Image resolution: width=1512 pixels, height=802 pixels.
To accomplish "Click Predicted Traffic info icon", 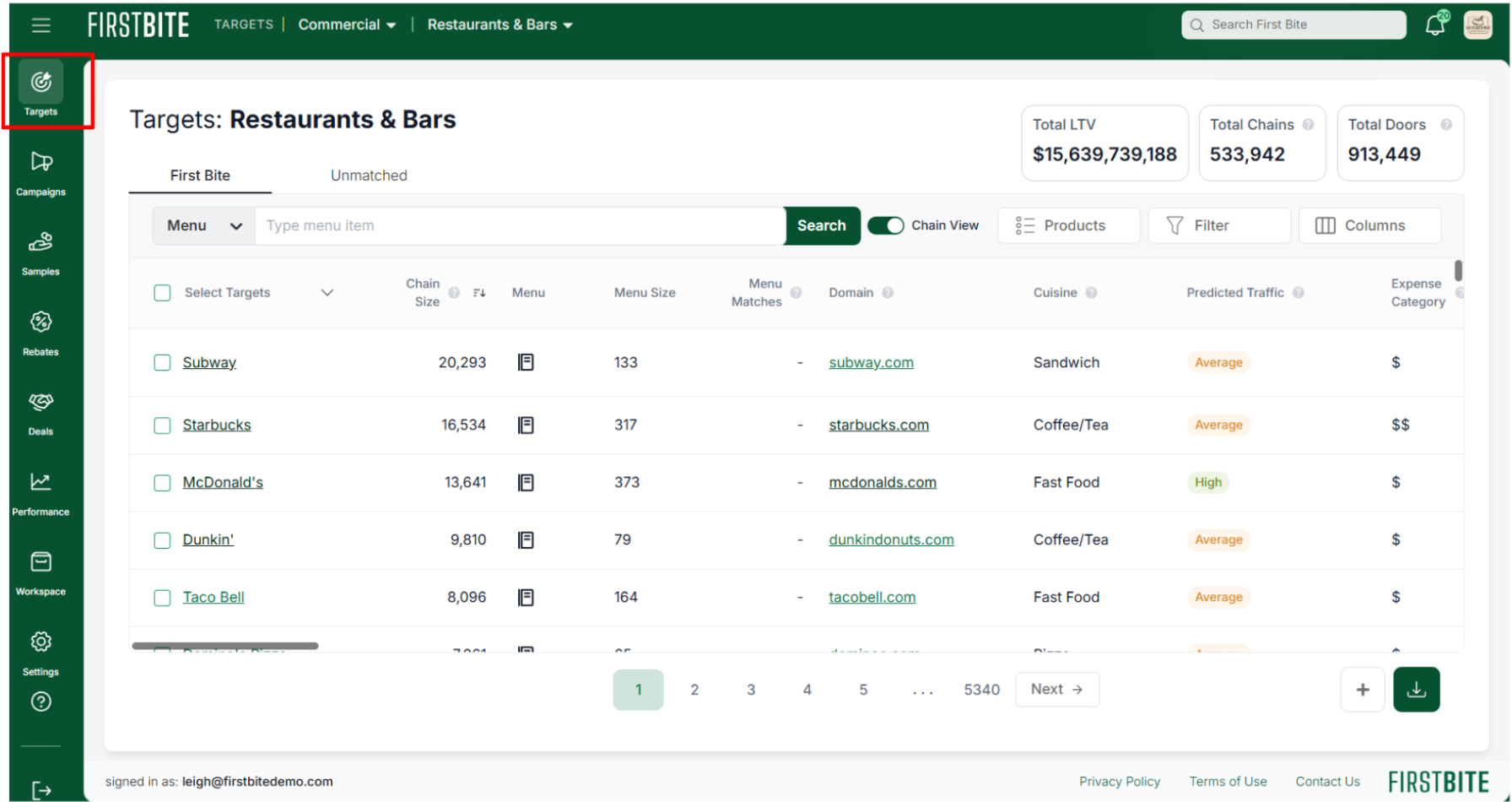I will [x=1298, y=293].
